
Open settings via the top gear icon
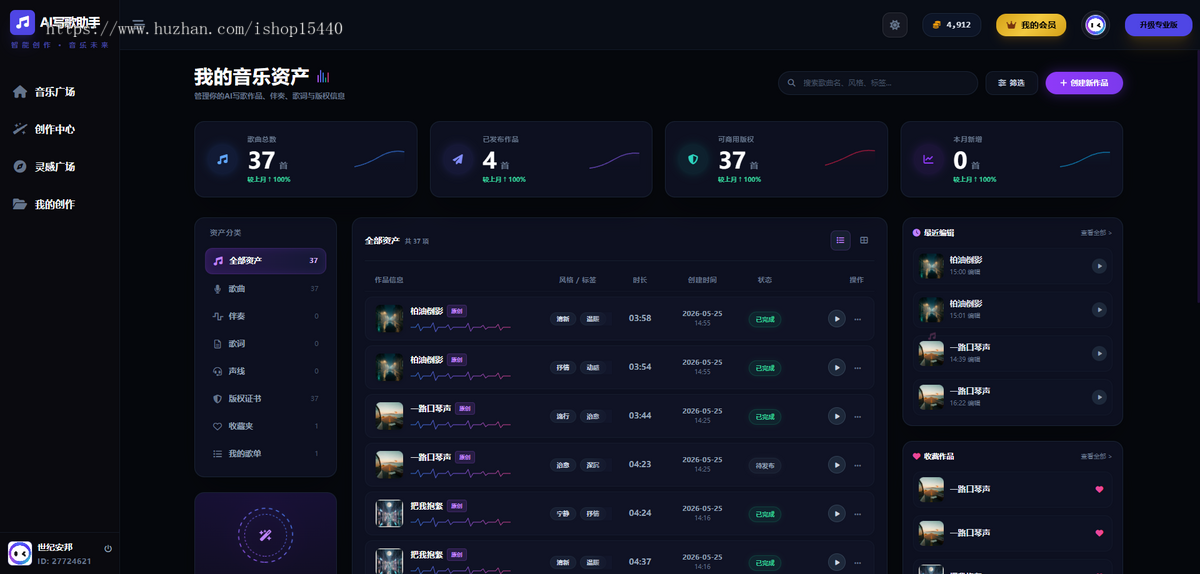(x=895, y=25)
